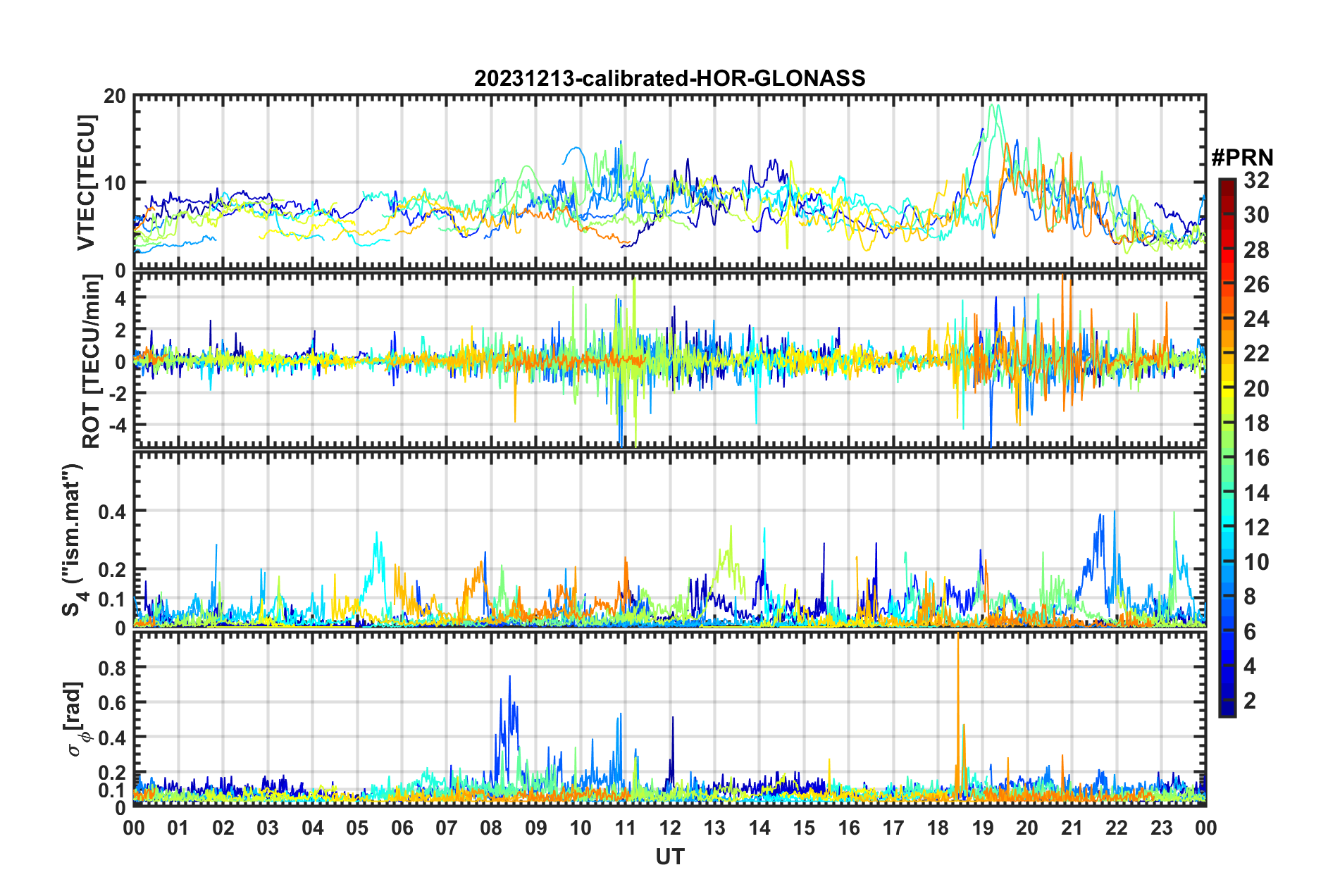Click sigma phi y-axis tick label 0.6

coord(112,702)
